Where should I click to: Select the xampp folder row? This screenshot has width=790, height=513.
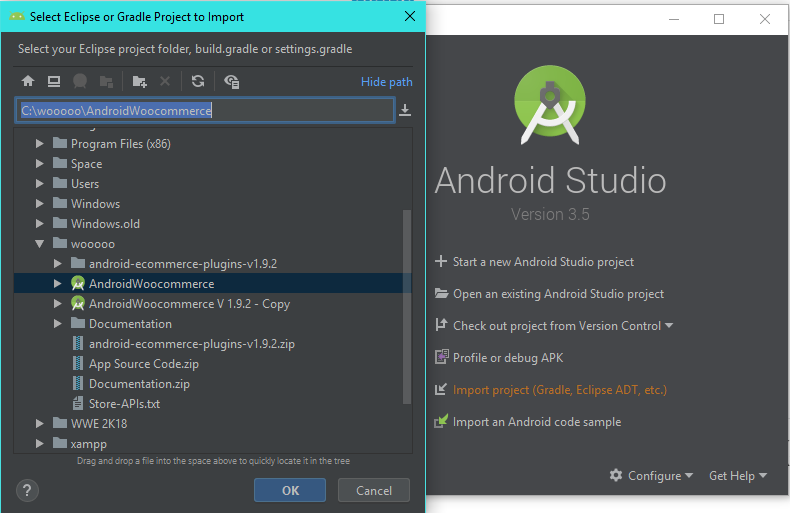(x=213, y=443)
